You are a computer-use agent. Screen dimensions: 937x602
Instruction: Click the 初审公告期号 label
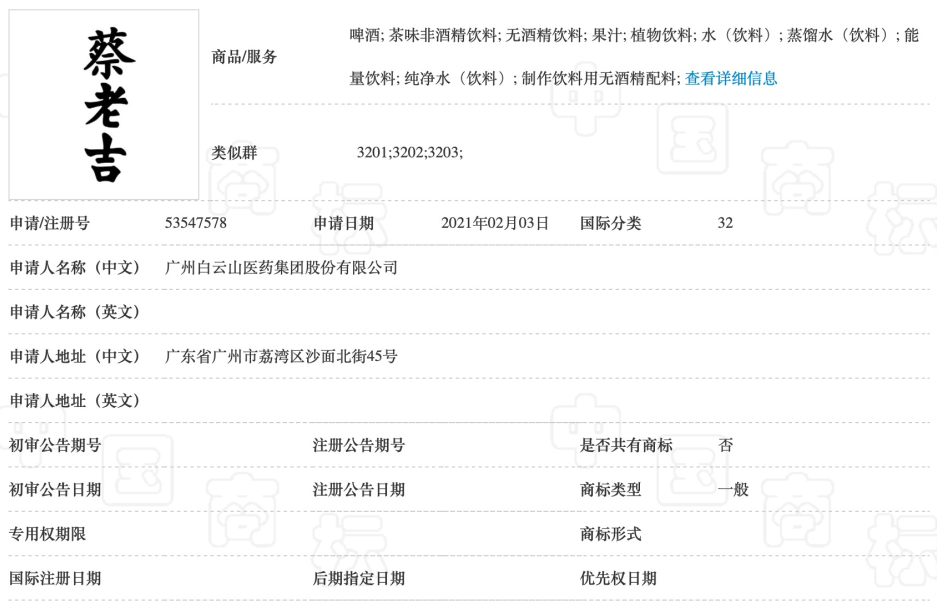[x=55, y=445]
